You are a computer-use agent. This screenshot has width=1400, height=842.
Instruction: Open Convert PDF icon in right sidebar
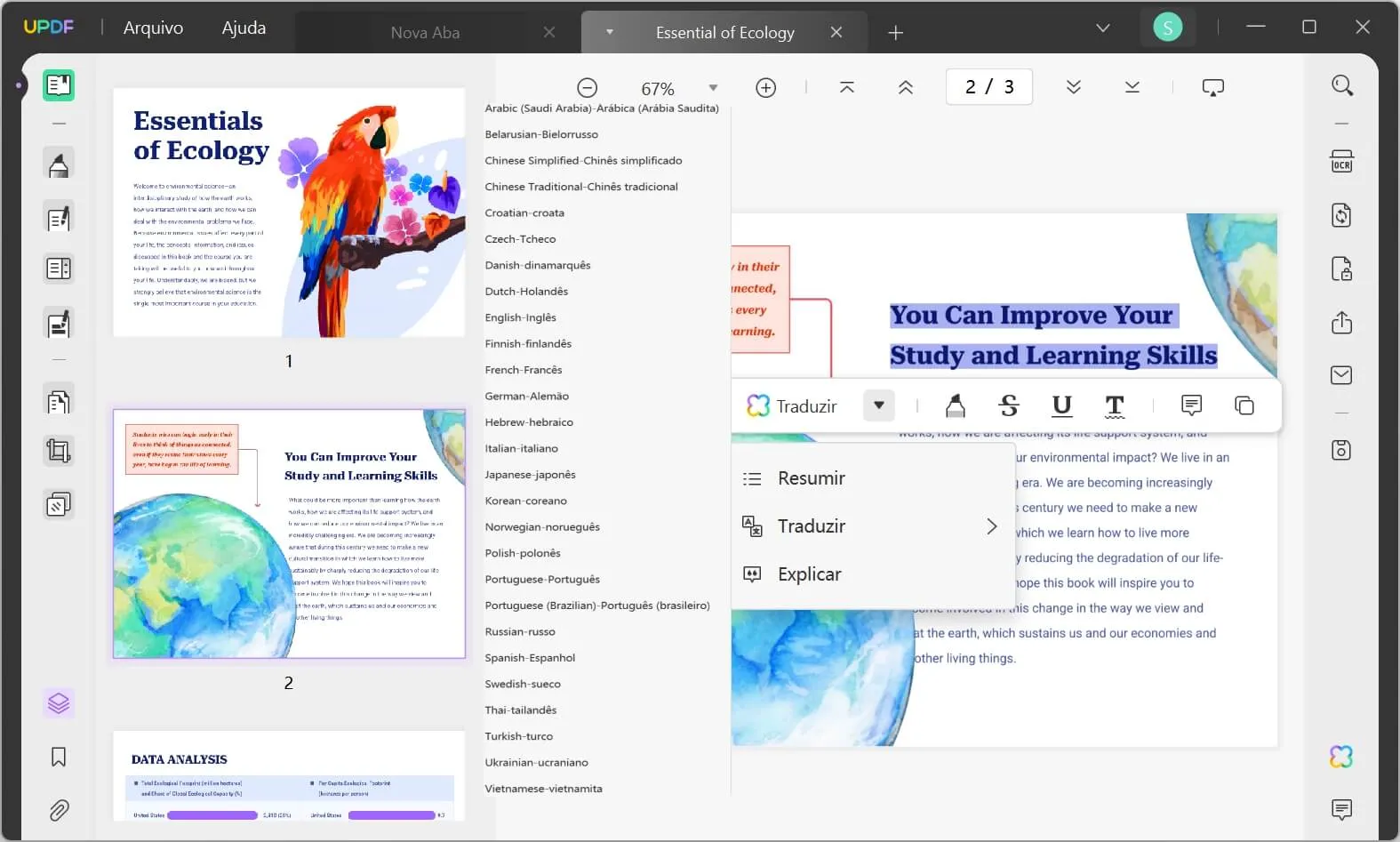coord(1342,215)
